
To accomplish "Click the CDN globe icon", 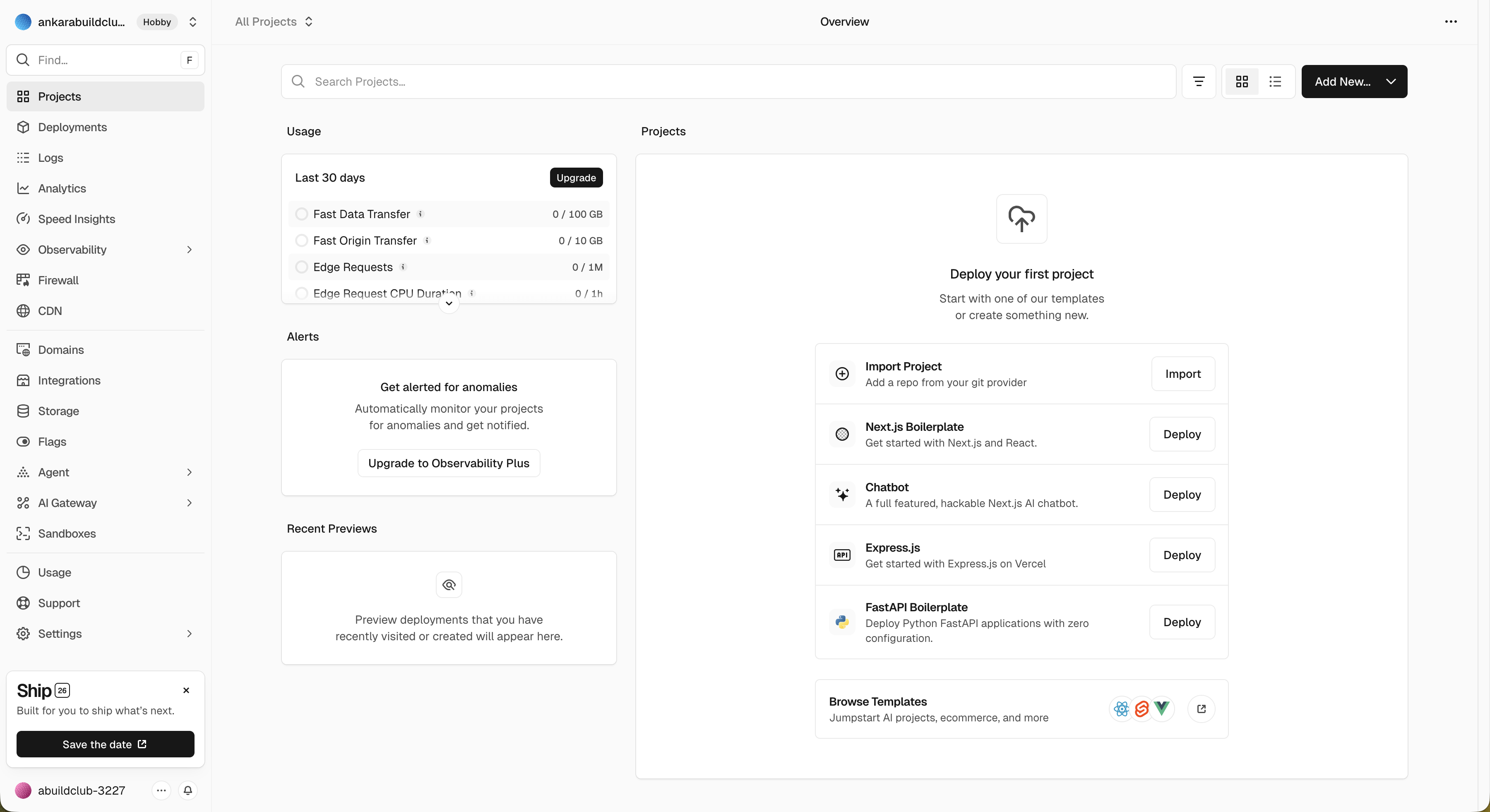I will point(23,310).
